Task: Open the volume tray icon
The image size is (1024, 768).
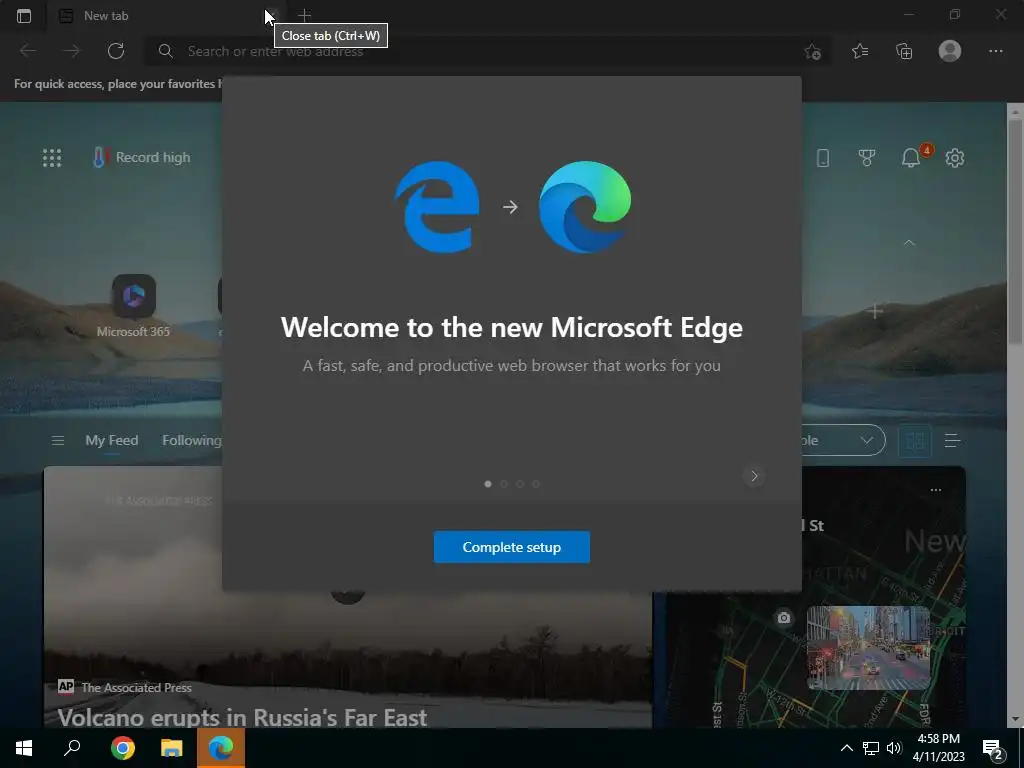Action: tap(894, 748)
